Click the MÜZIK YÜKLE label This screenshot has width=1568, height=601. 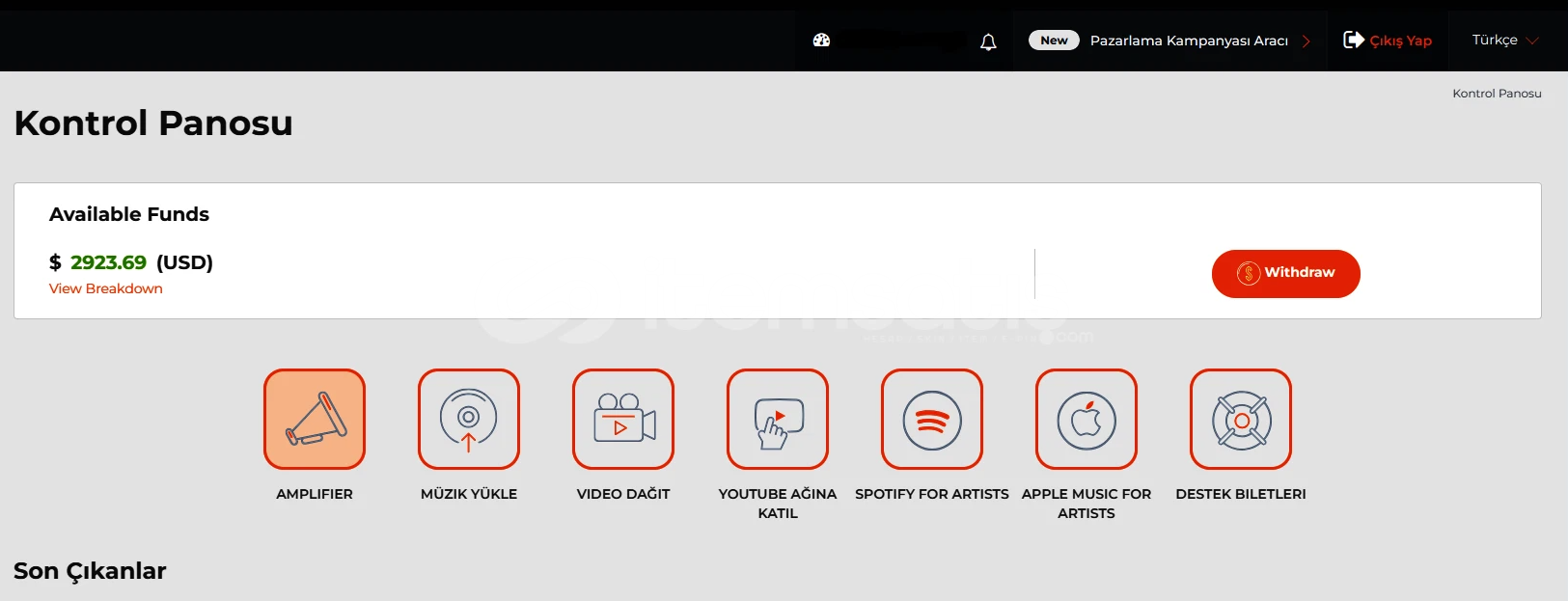tap(469, 494)
